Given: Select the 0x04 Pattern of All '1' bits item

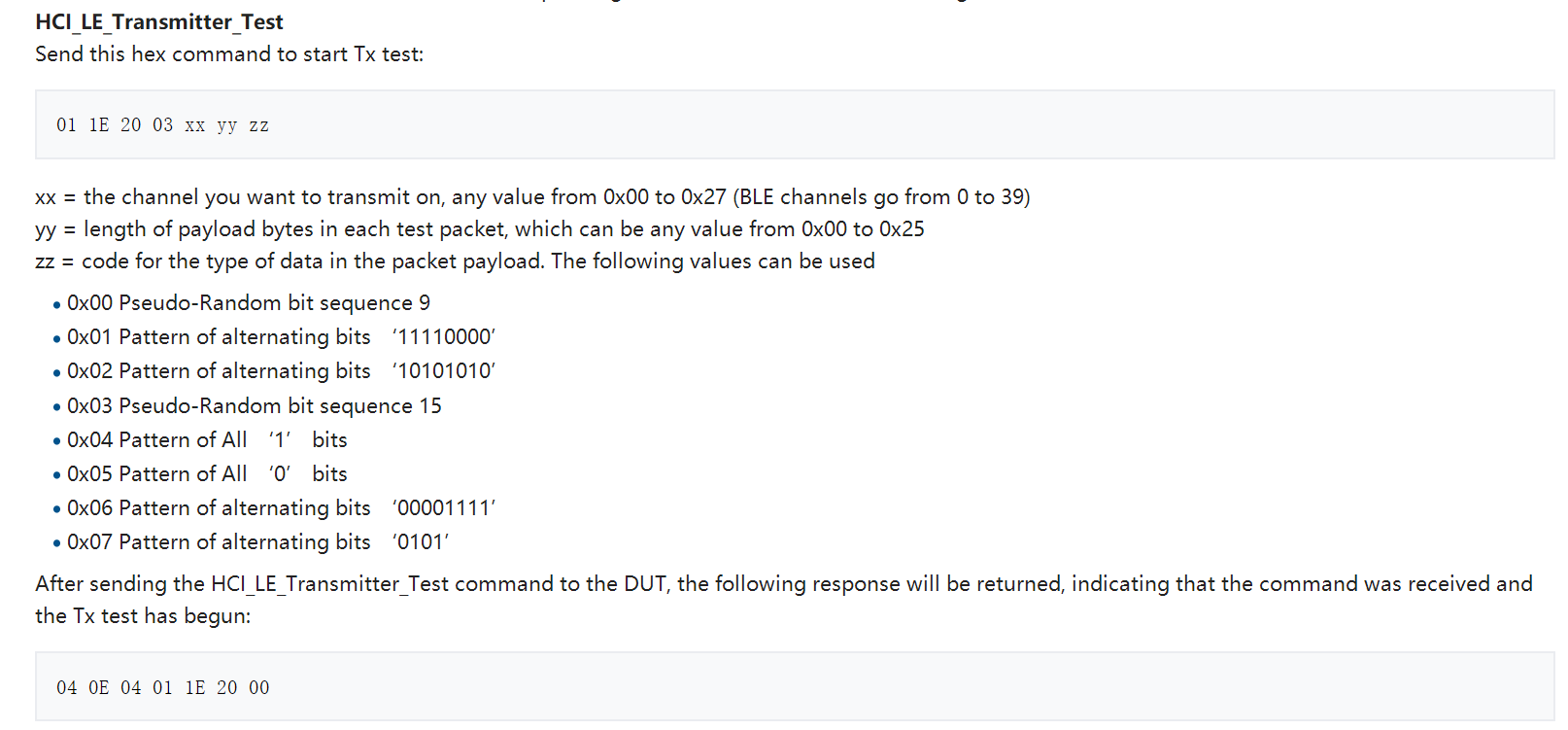Looking at the screenshot, I should coord(207,440).
